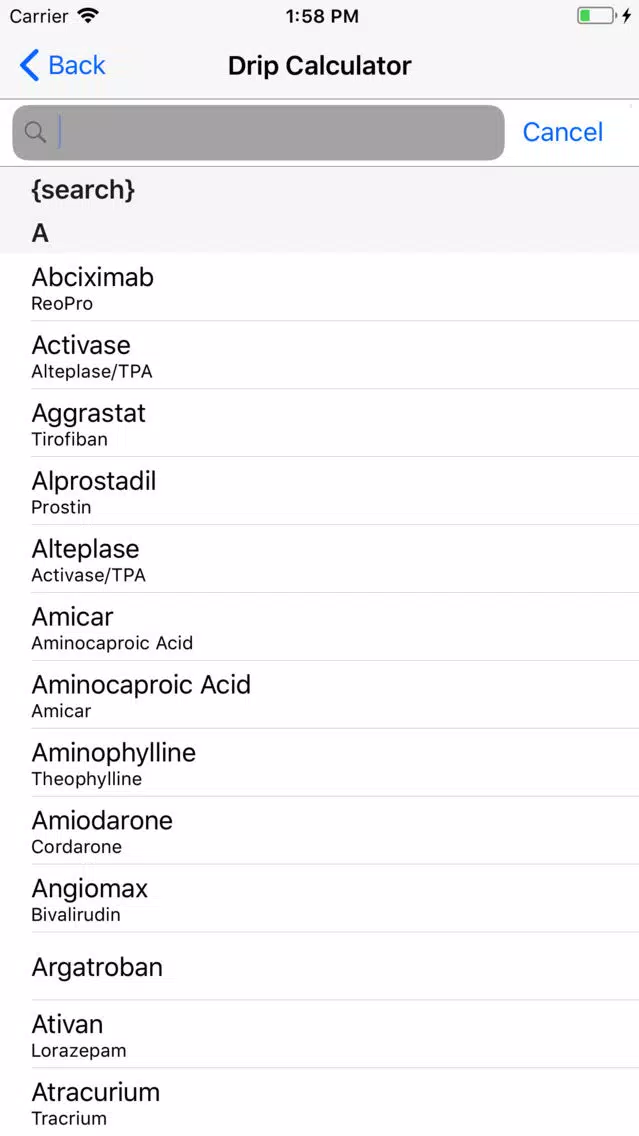Image resolution: width=639 pixels, height=1136 pixels.
Task: Select Angiomax (Bivalirudin) row
Action: tap(320, 899)
